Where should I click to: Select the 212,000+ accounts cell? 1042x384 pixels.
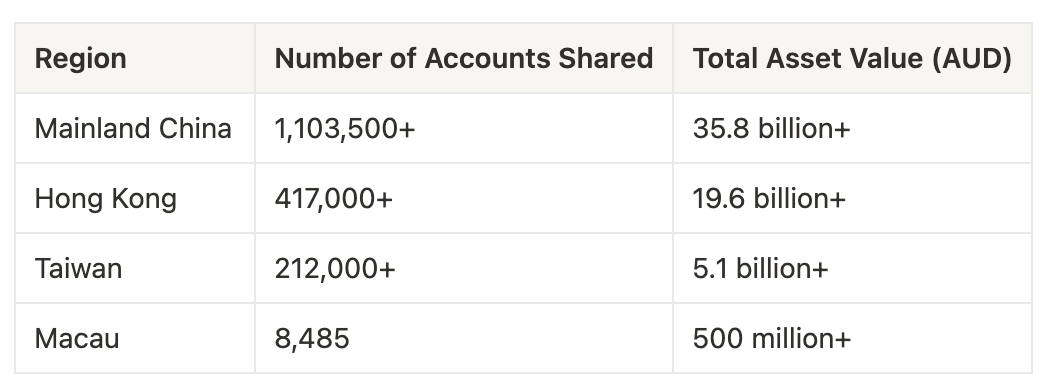pos(464,268)
